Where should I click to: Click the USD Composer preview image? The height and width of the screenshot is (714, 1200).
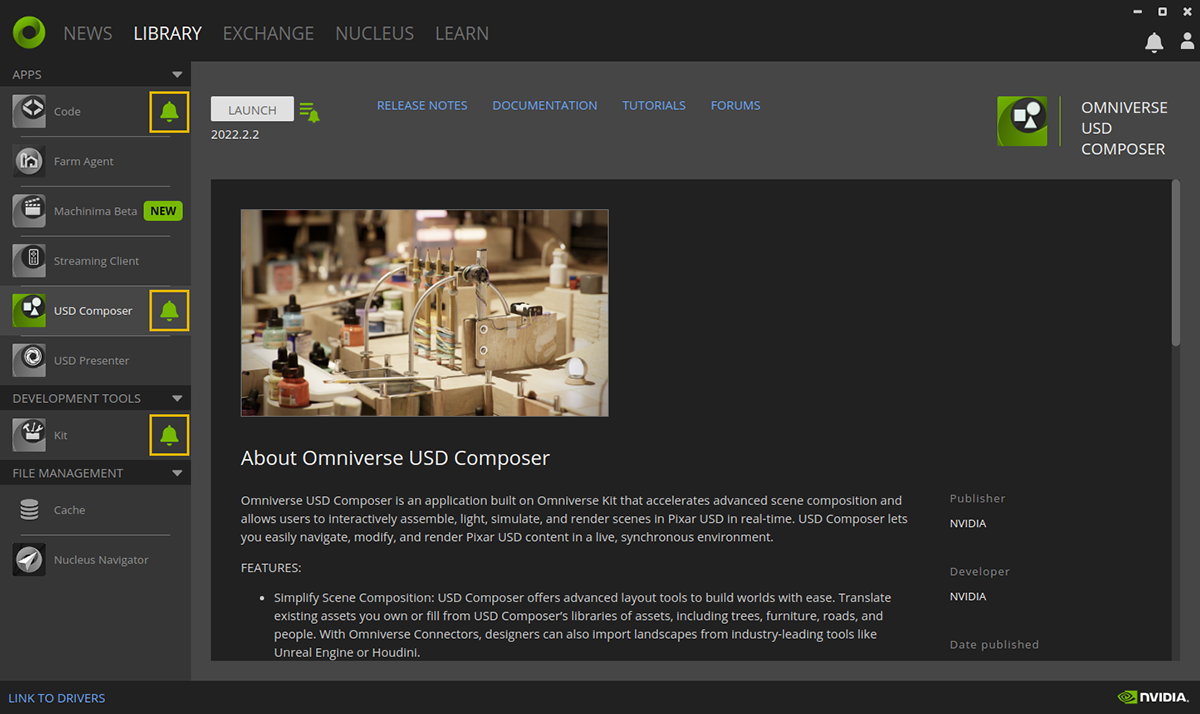[x=425, y=313]
